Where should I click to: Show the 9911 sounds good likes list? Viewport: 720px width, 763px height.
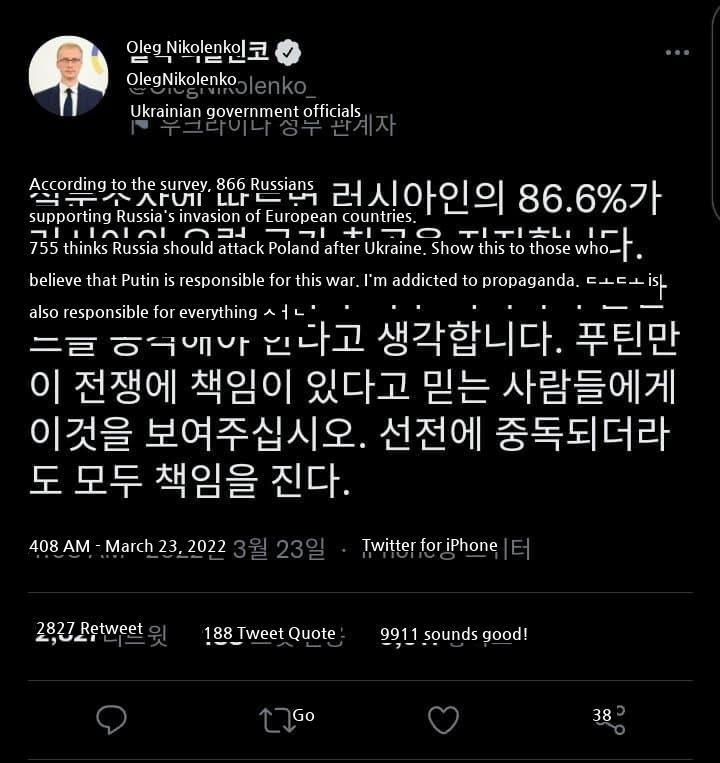pyautogui.click(x=454, y=635)
